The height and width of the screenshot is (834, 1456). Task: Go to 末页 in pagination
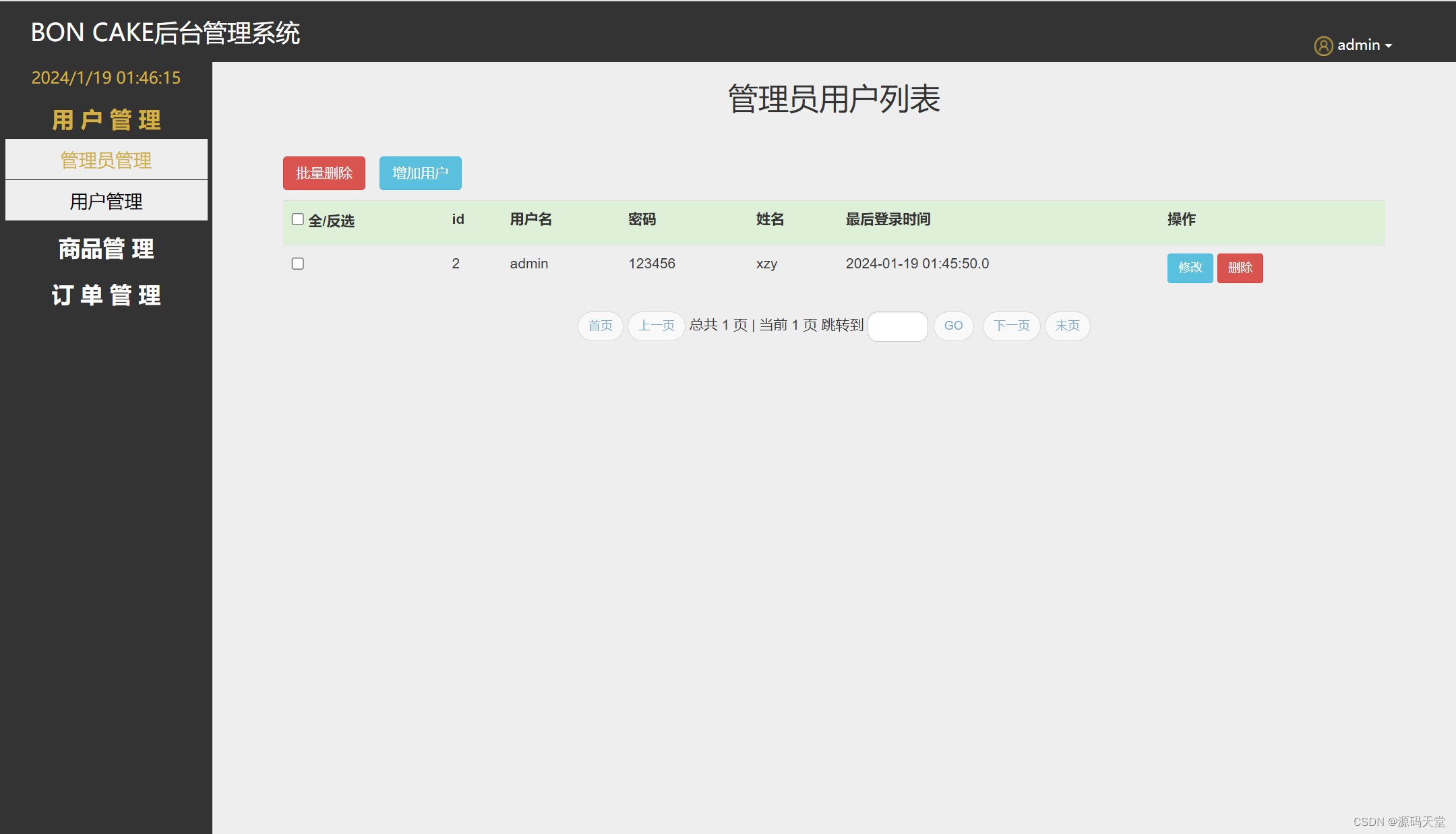tap(1068, 326)
